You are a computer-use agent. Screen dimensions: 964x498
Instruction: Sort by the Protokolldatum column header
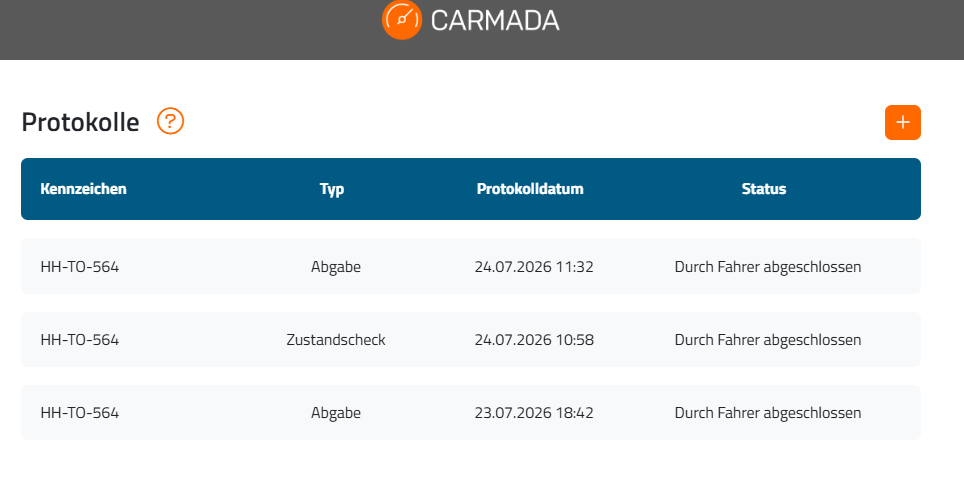[x=530, y=189]
